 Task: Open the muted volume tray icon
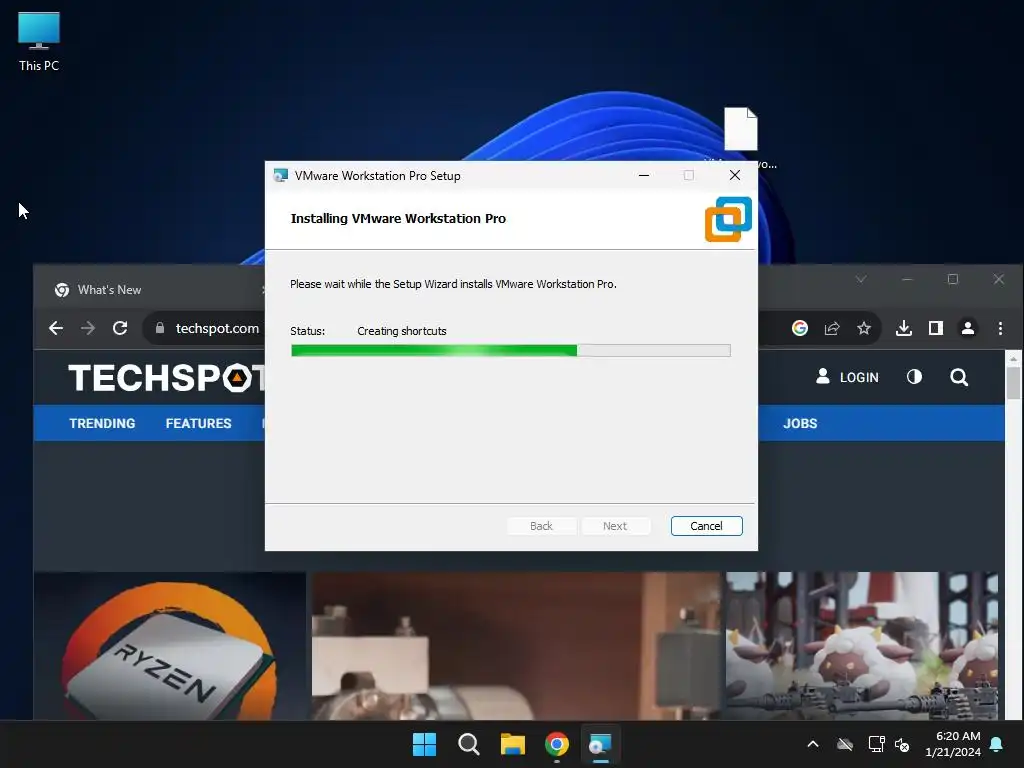[902, 744]
